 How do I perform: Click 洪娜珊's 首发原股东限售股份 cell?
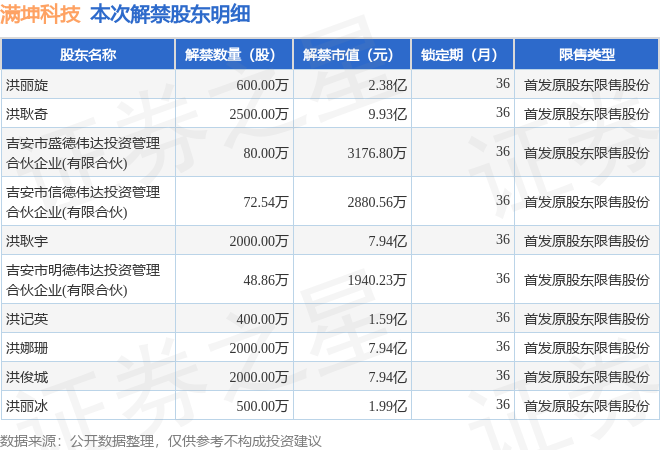[x=587, y=348]
